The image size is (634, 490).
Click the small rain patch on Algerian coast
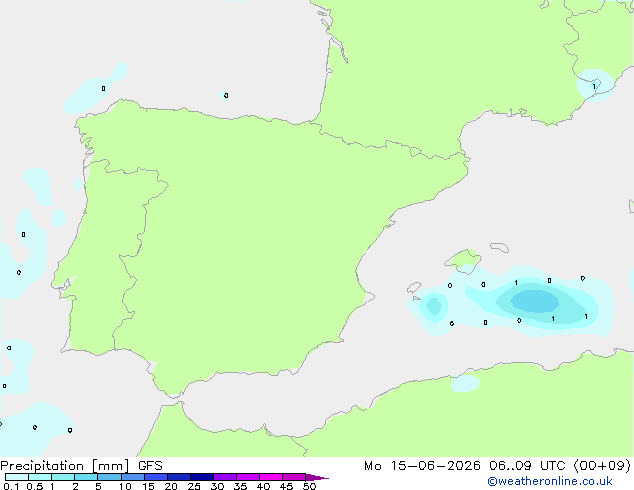(465, 383)
